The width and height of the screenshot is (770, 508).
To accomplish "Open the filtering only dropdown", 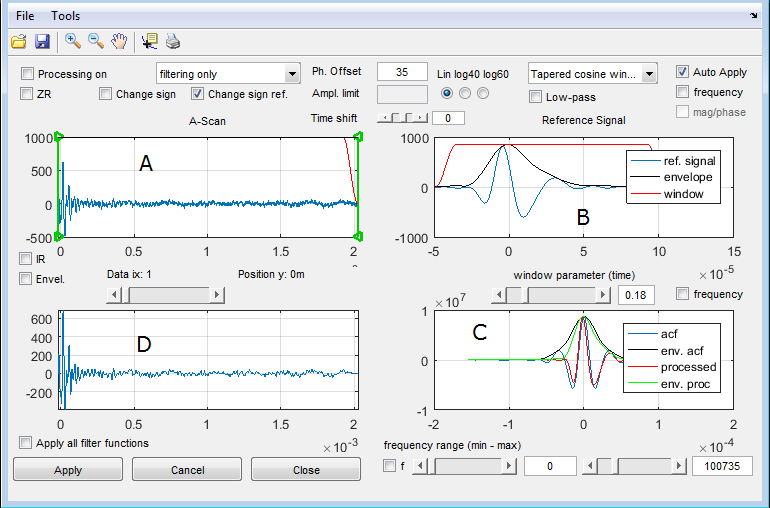I will [228, 74].
